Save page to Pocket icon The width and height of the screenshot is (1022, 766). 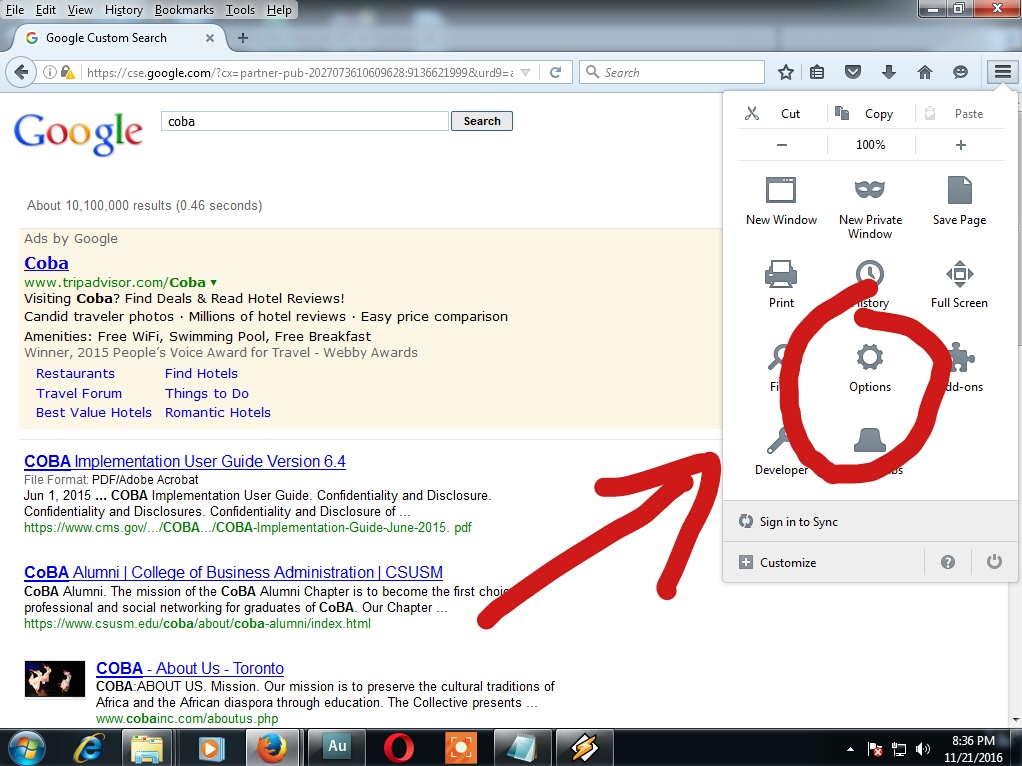click(x=853, y=72)
